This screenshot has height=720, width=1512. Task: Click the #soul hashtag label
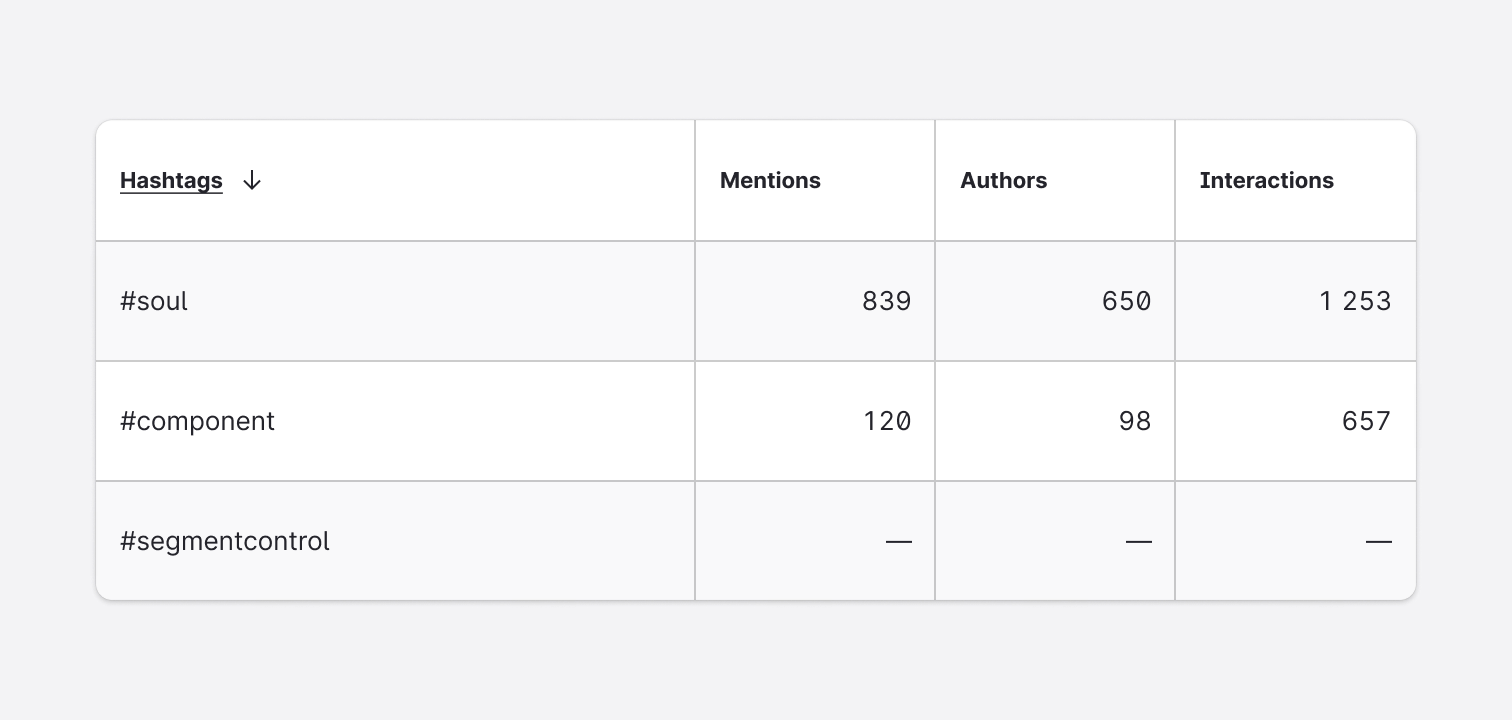click(153, 301)
